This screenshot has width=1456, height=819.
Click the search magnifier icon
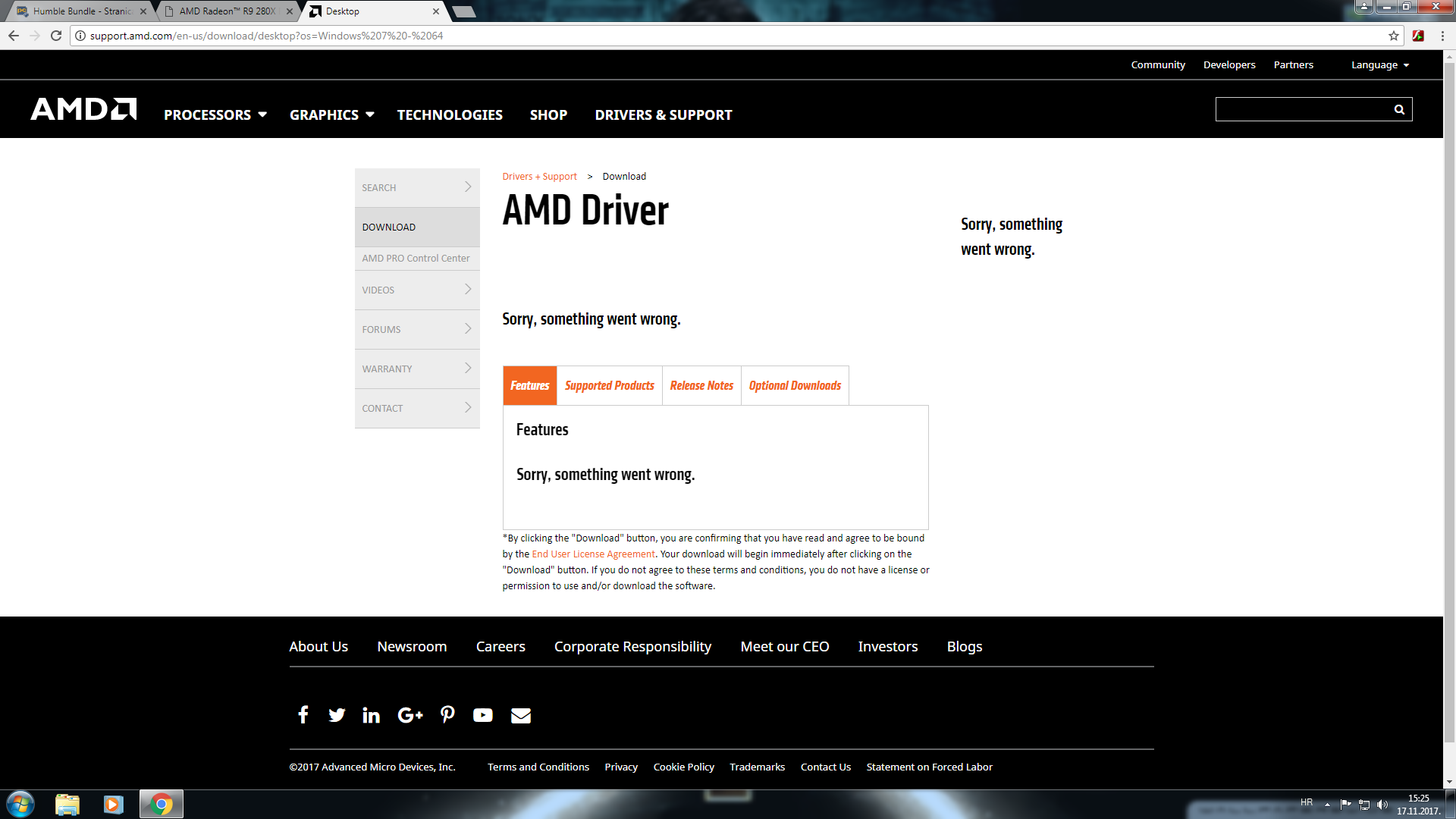click(1399, 109)
